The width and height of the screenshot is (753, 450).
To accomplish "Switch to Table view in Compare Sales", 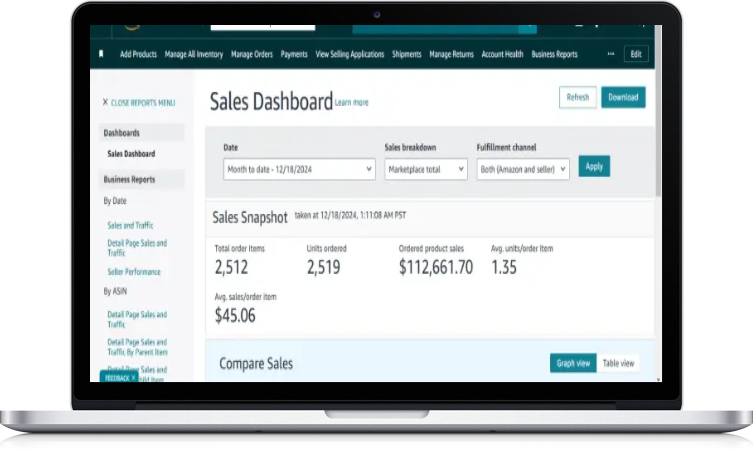I will click(x=619, y=363).
